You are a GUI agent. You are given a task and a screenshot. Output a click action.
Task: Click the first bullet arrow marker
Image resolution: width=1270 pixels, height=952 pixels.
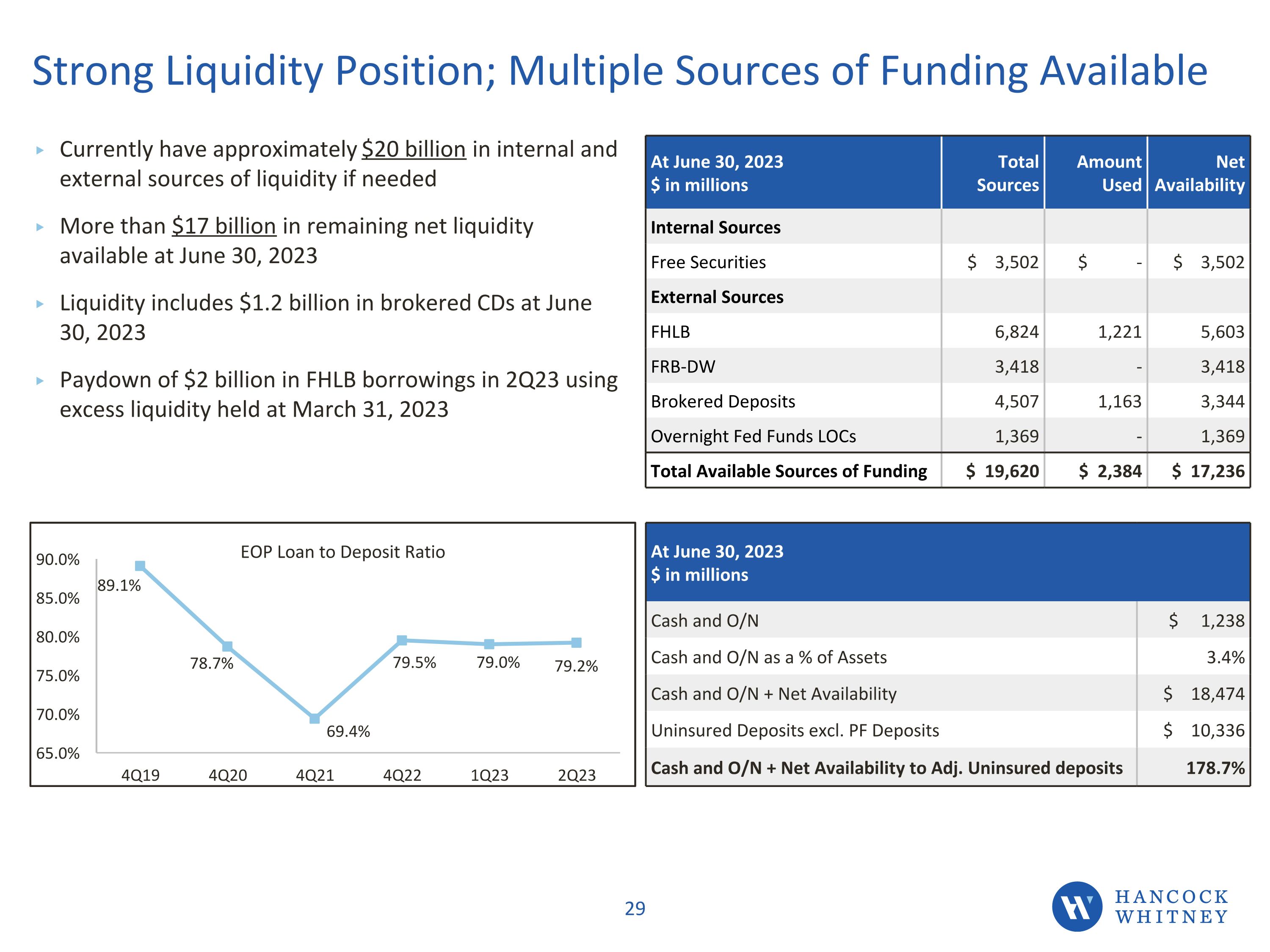coord(40,151)
